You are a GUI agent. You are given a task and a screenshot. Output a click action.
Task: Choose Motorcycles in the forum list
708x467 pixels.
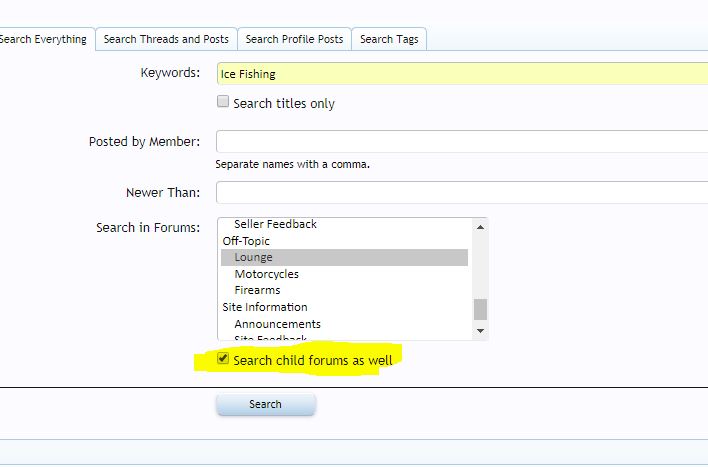(345, 274)
